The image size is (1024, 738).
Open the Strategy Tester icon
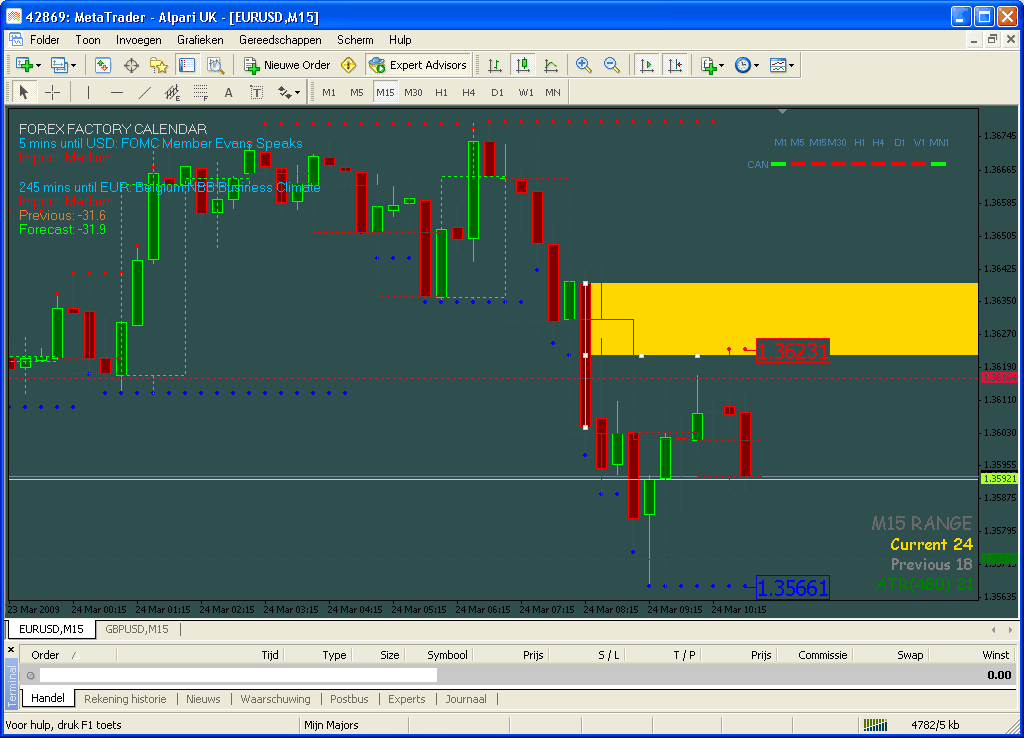coord(215,65)
